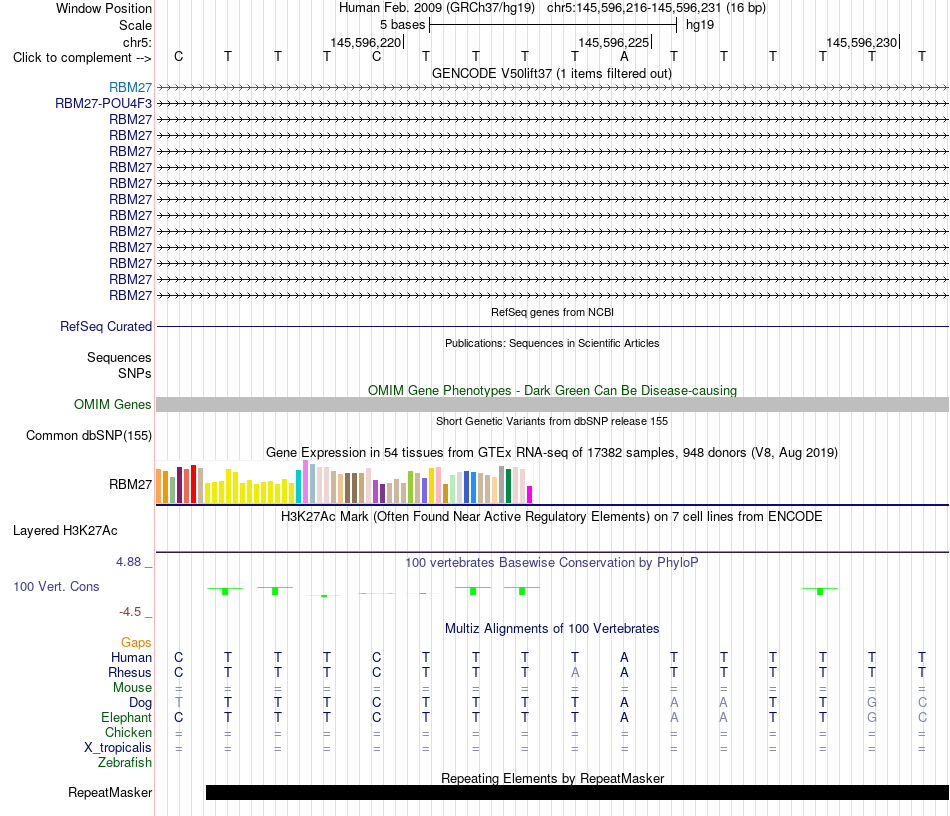Click the gray OMIM Genes bar
The width and height of the screenshot is (950, 816).
click(x=552, y=405)
